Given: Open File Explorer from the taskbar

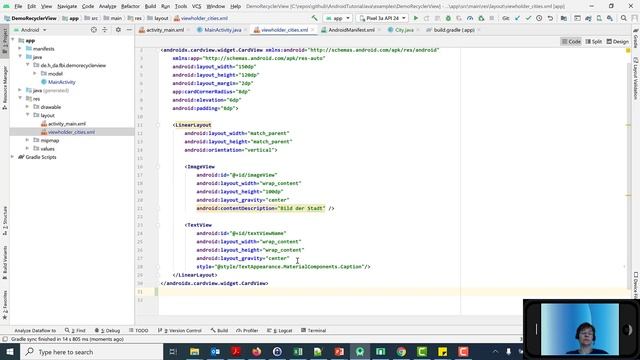Looking at the screenshot, I should 194,352.
